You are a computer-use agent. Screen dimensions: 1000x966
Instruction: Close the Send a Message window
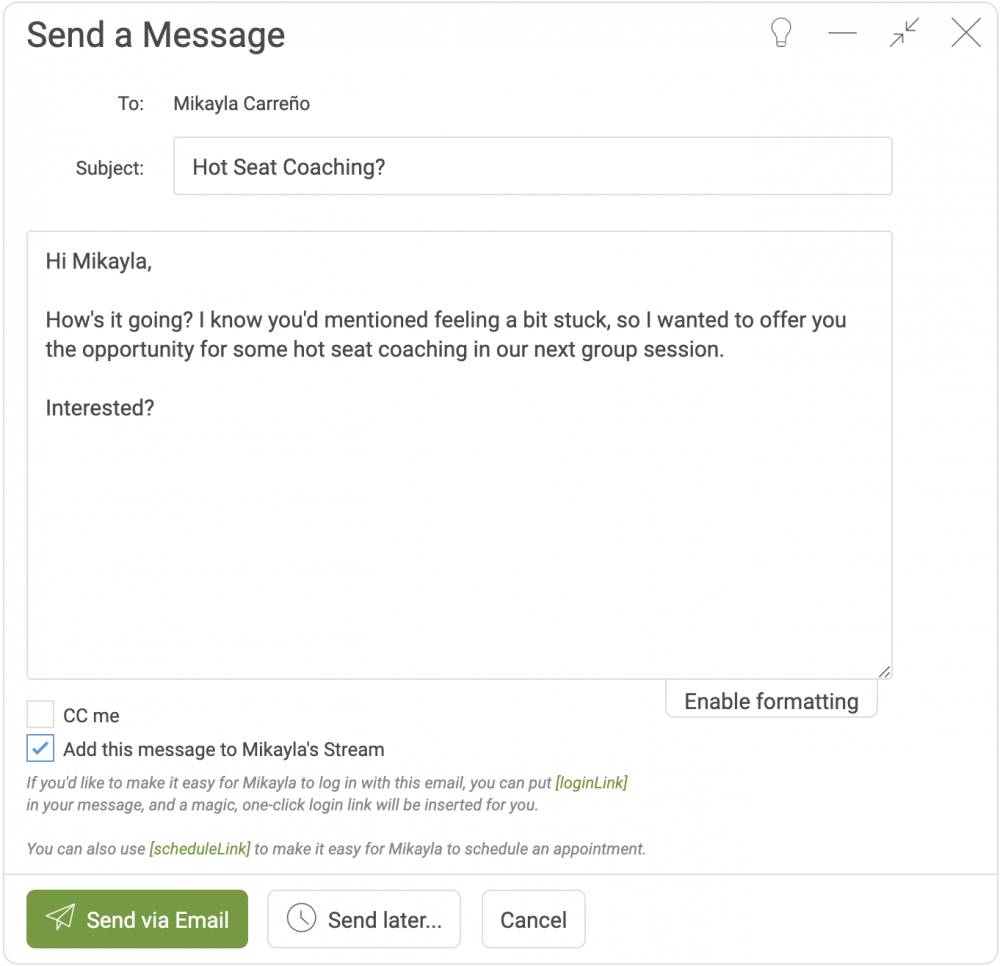coord(966,33)
